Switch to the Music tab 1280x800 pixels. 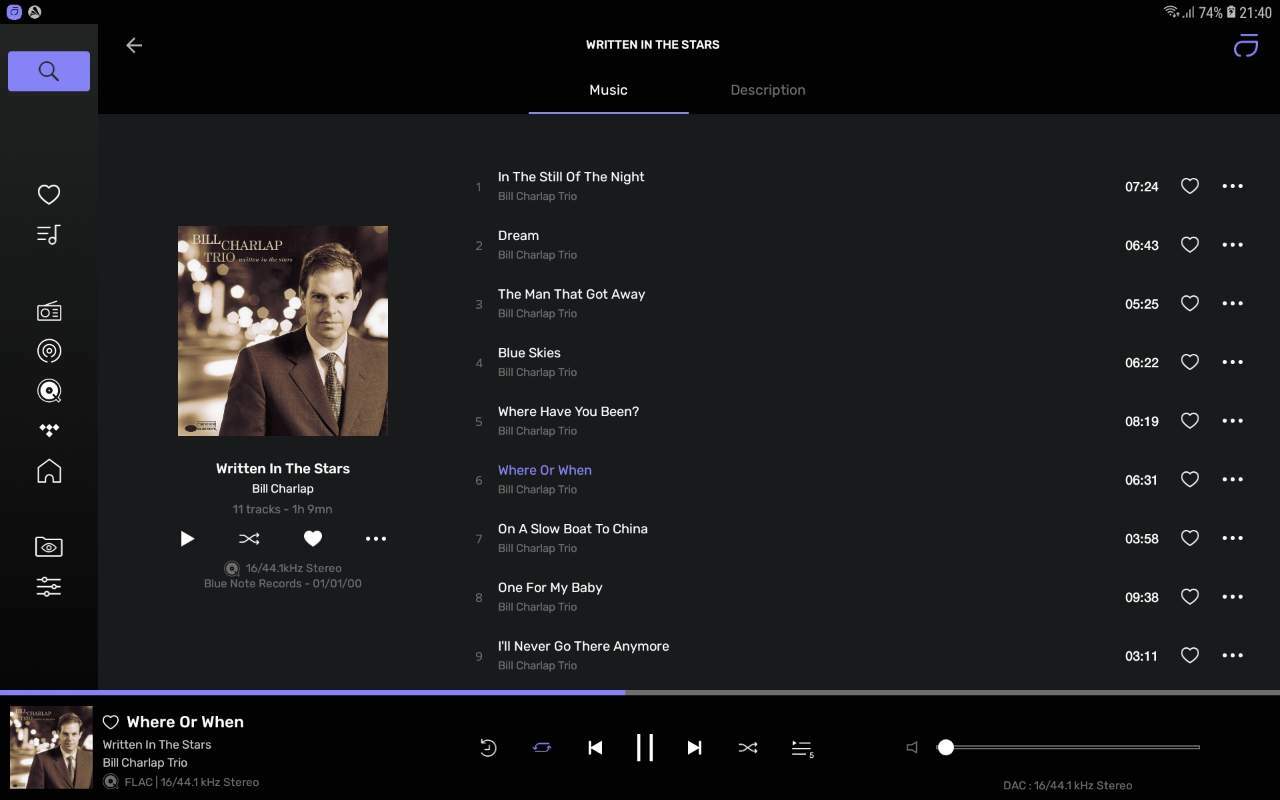tap(608, 90)
